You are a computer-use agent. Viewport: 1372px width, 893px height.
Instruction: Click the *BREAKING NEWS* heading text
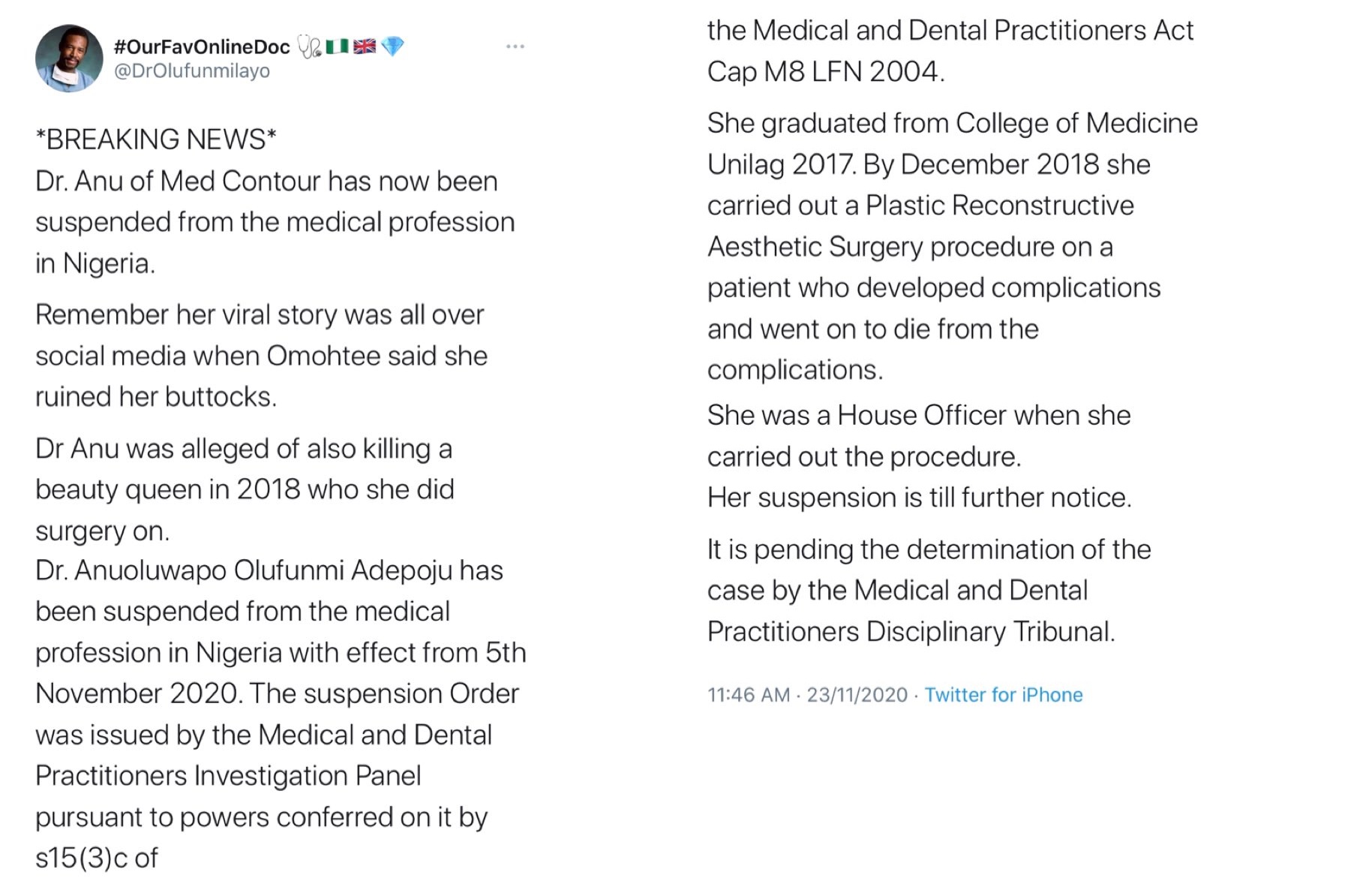click(156, 140)
